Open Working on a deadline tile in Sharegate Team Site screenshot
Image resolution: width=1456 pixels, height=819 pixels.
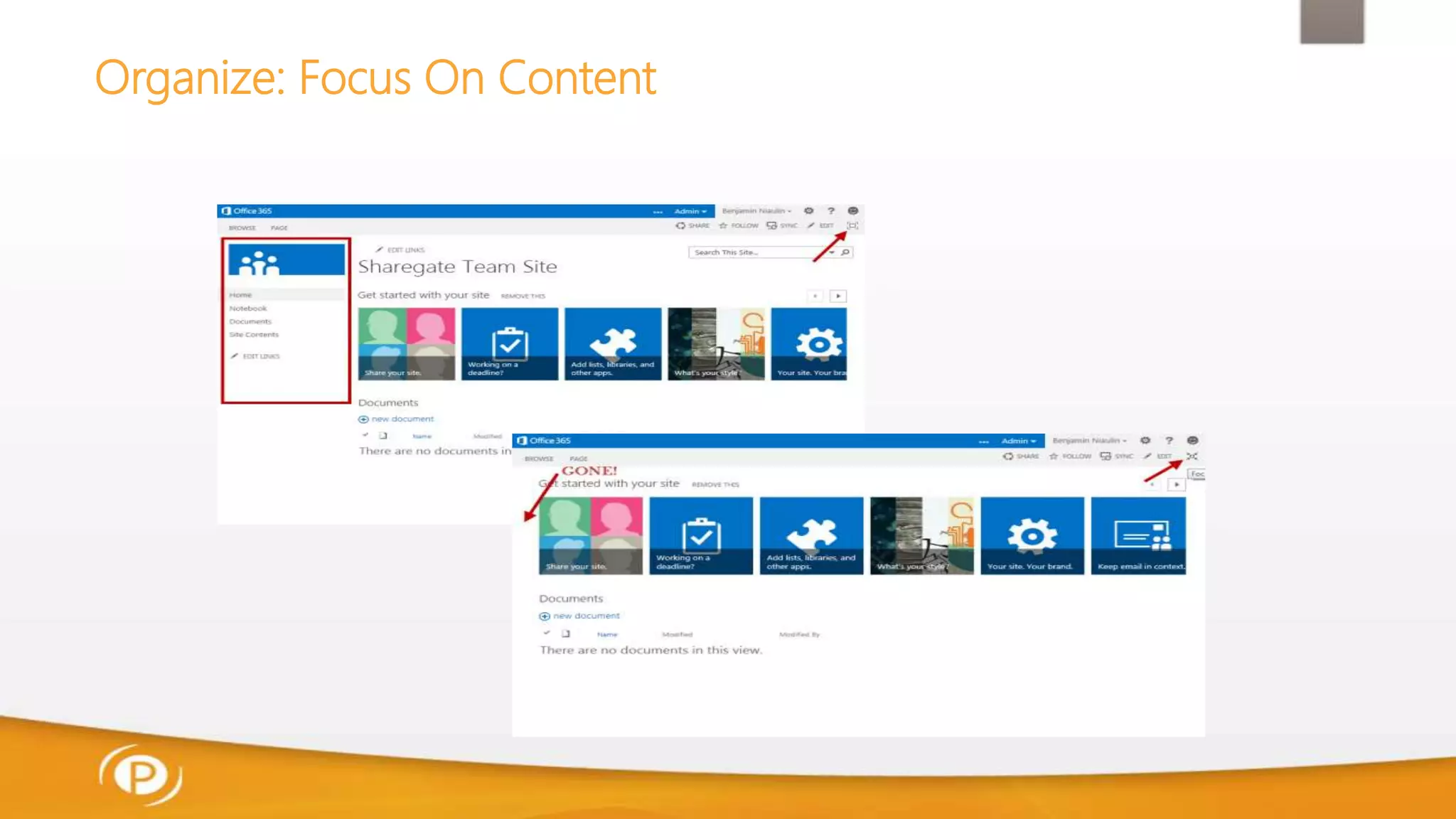[510, 344]
